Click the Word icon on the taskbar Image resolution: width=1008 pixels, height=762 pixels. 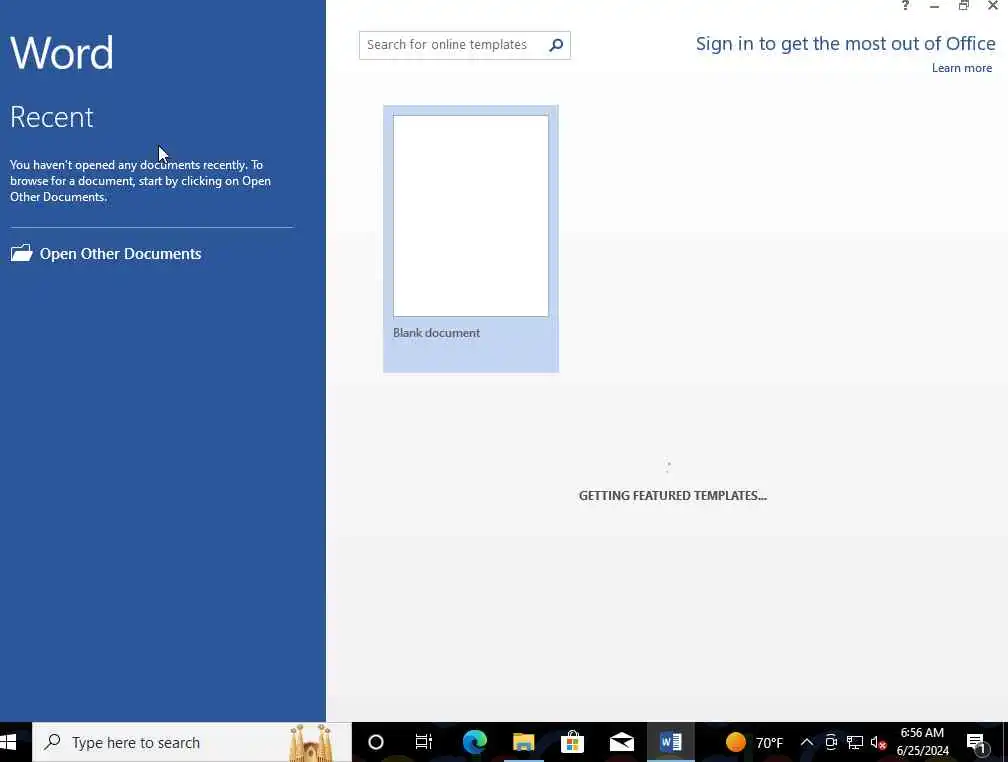[670, 743]
